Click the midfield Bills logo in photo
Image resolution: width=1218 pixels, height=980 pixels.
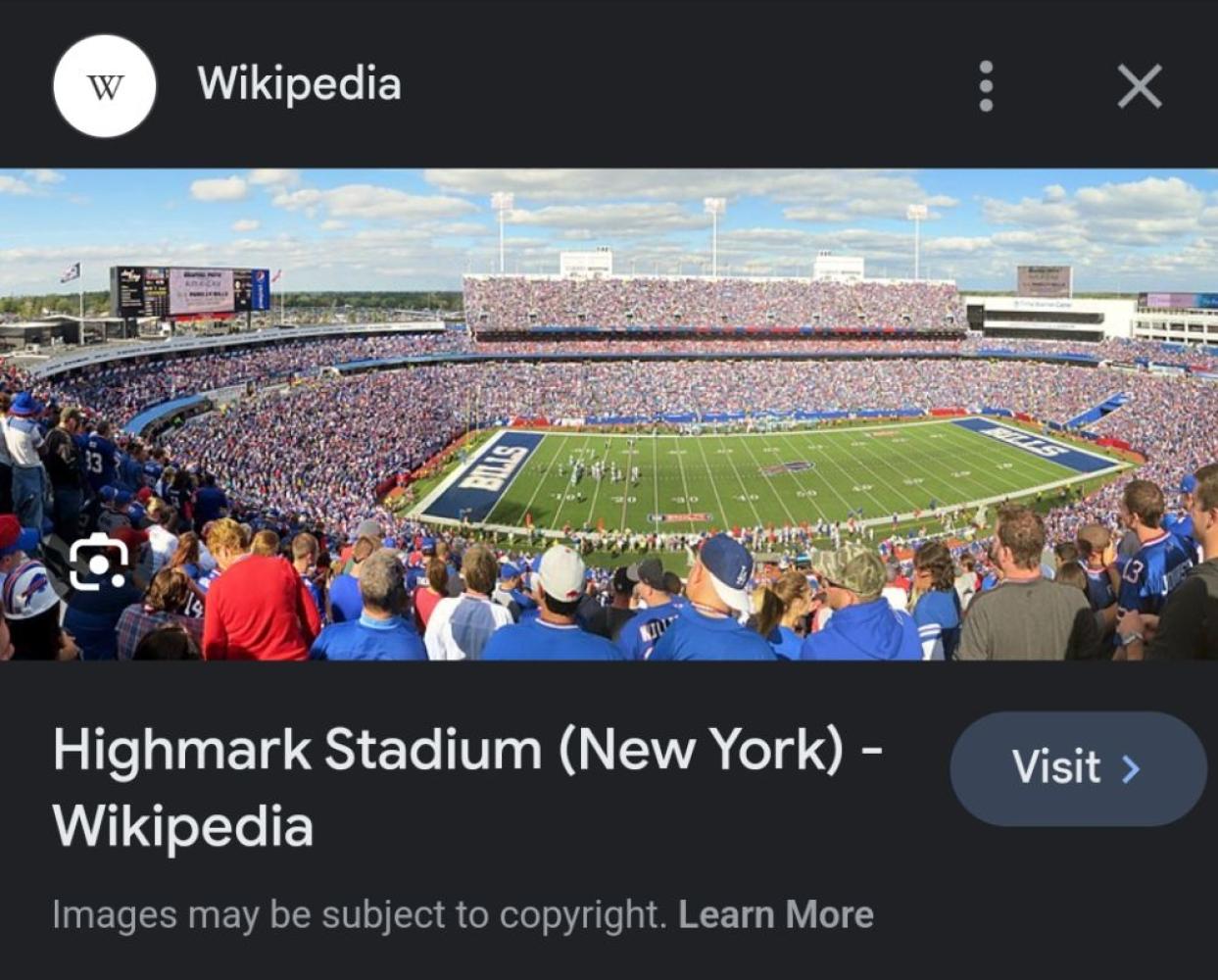(x=787, y=467)
